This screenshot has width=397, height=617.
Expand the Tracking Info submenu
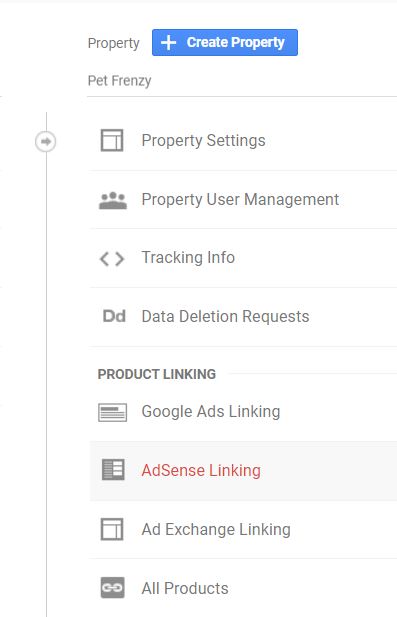click(x=243, y=258)
